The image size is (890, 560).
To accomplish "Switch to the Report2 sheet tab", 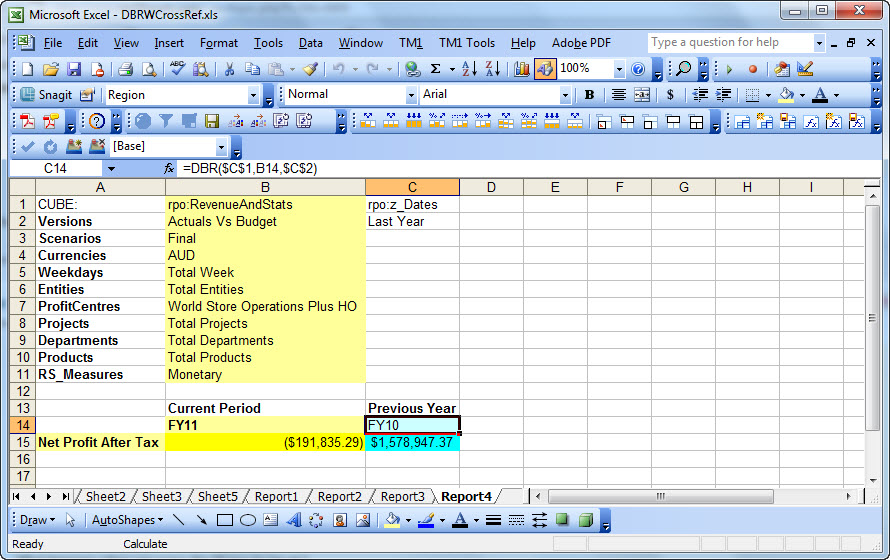I will point(339,497).
